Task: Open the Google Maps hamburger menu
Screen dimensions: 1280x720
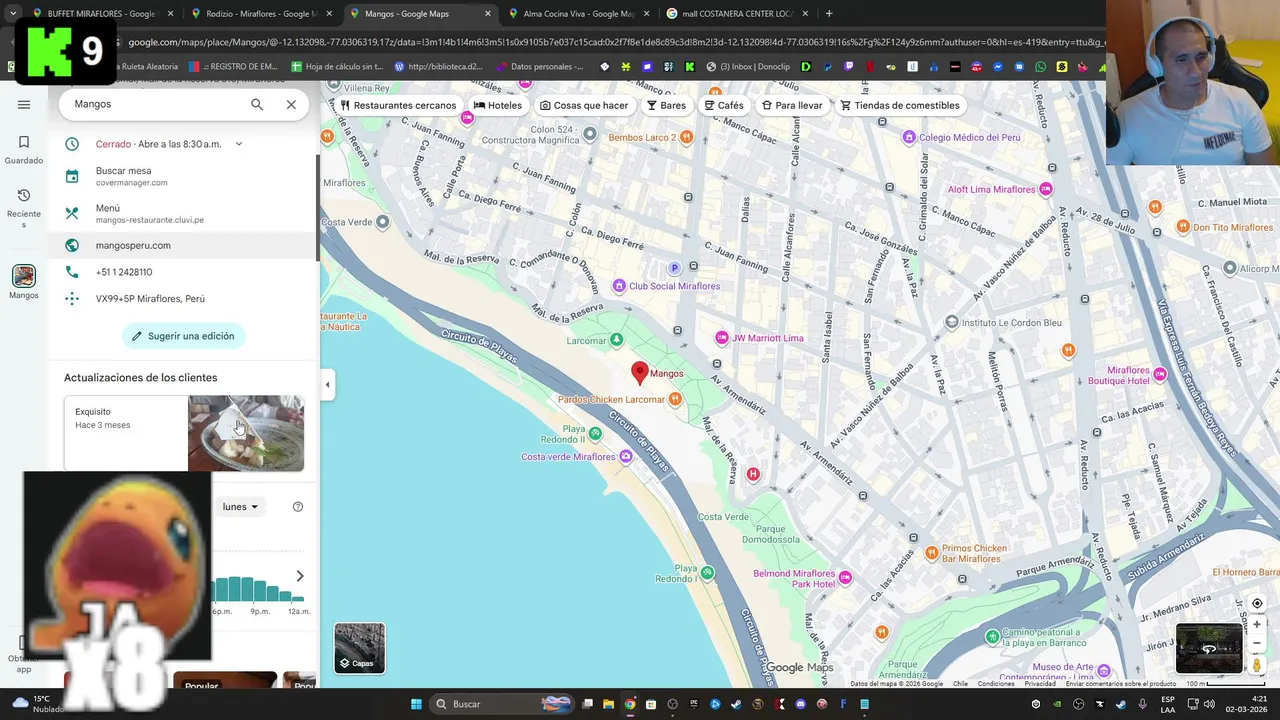Action: click(x=24, y=104)
